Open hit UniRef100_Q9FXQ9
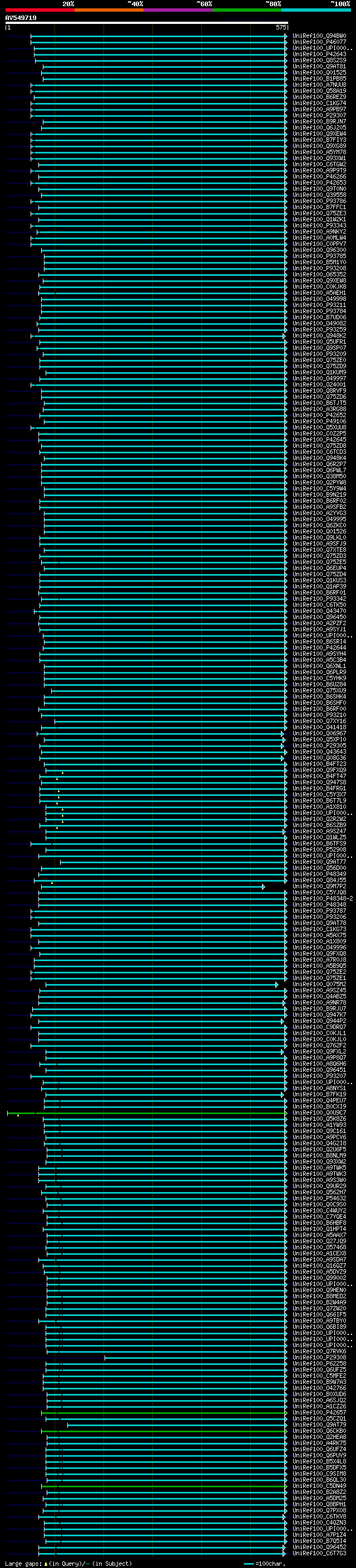 click(x=319, y=770)
